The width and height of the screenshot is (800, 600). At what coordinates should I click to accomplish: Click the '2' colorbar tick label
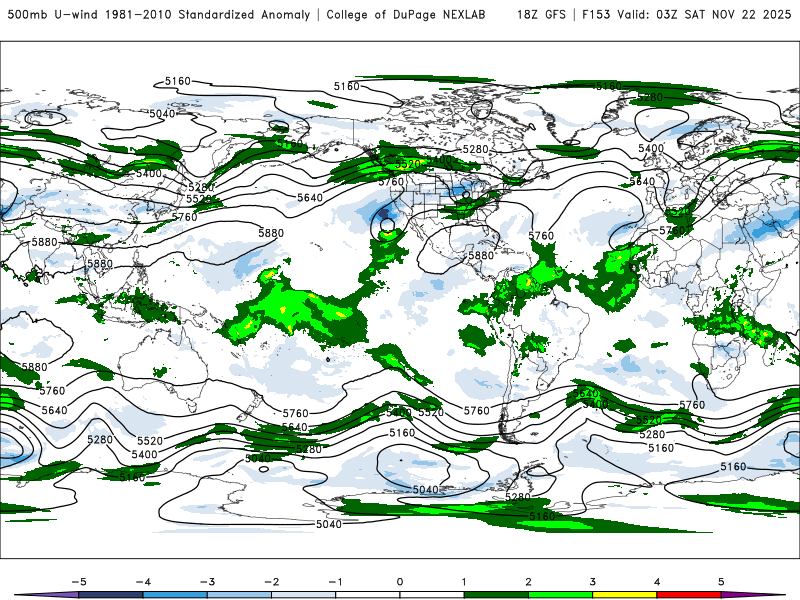pyautogui.click(x=529, y=582)
